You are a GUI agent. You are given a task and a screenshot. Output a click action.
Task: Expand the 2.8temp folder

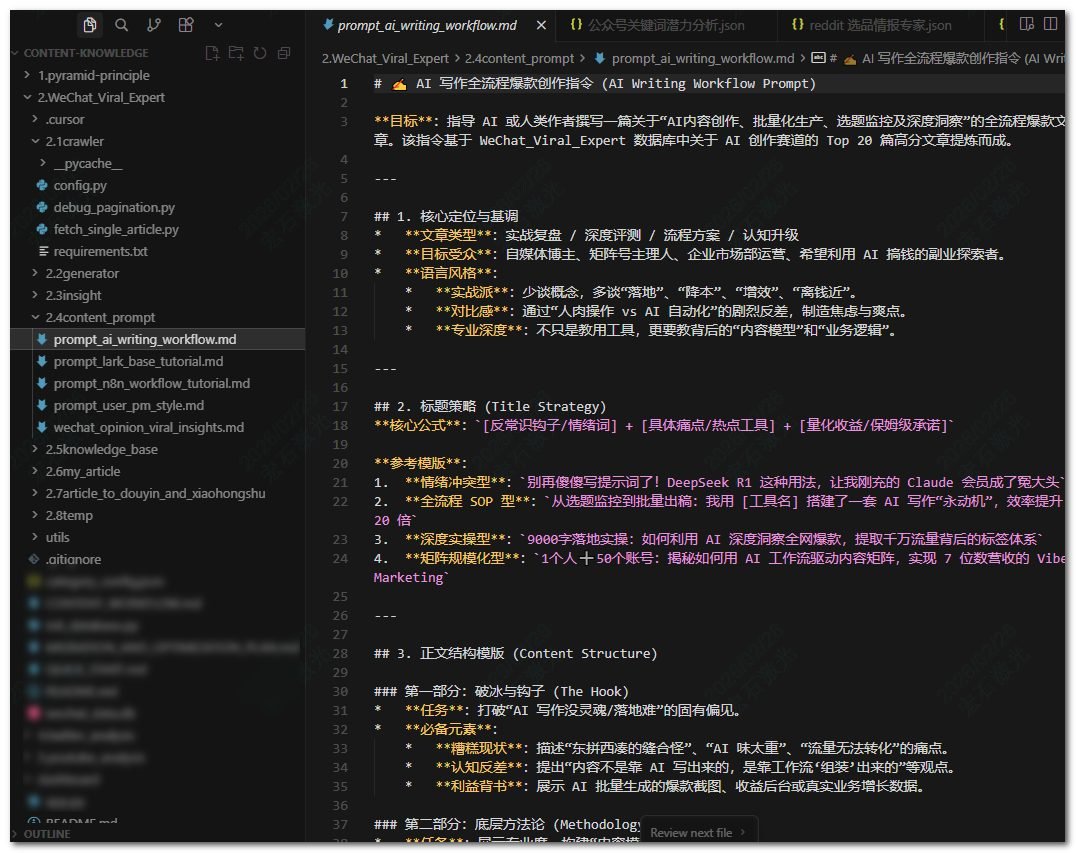tap(69, 515)
